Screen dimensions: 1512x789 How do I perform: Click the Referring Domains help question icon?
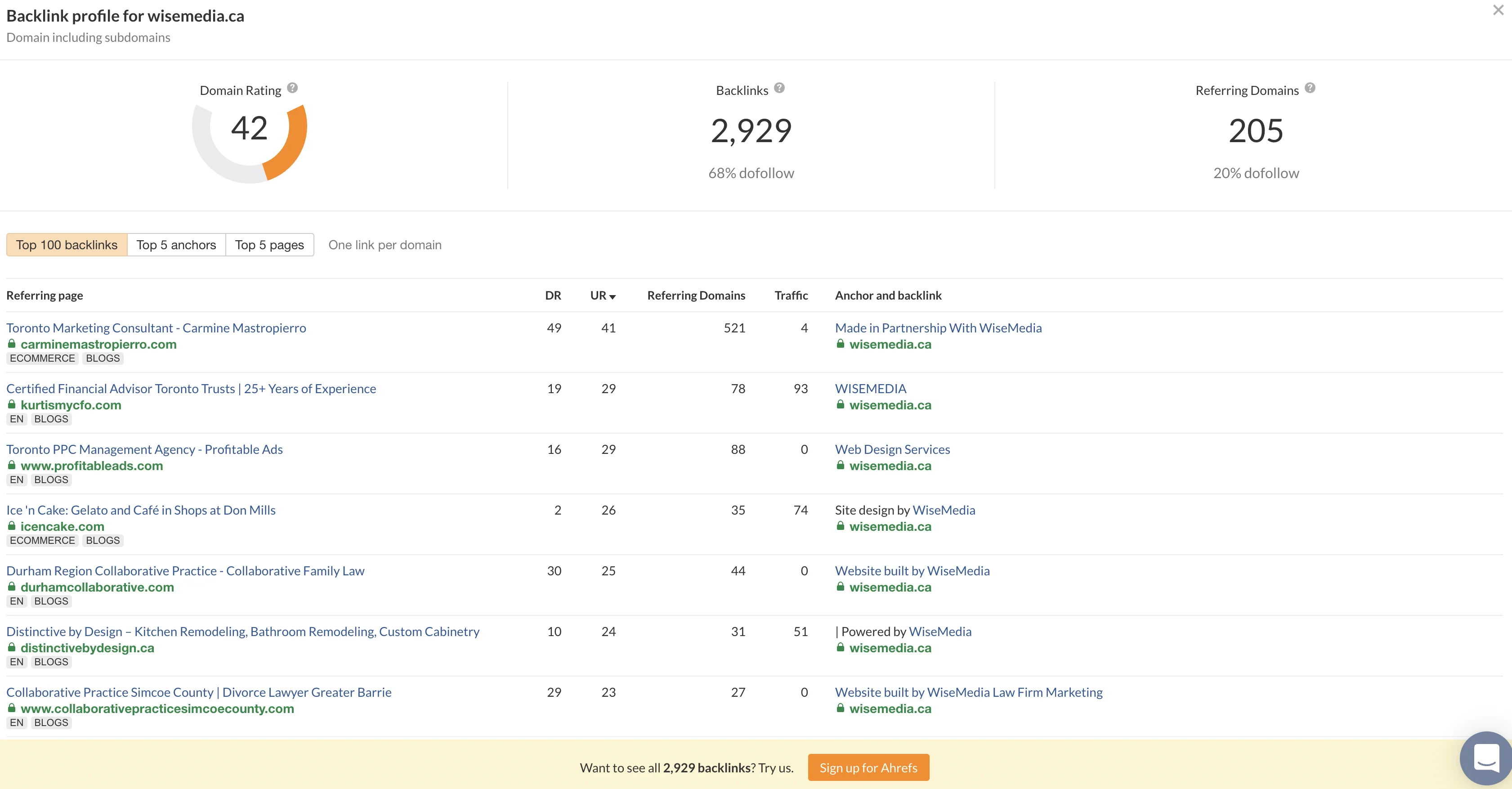click(1310, 88)
